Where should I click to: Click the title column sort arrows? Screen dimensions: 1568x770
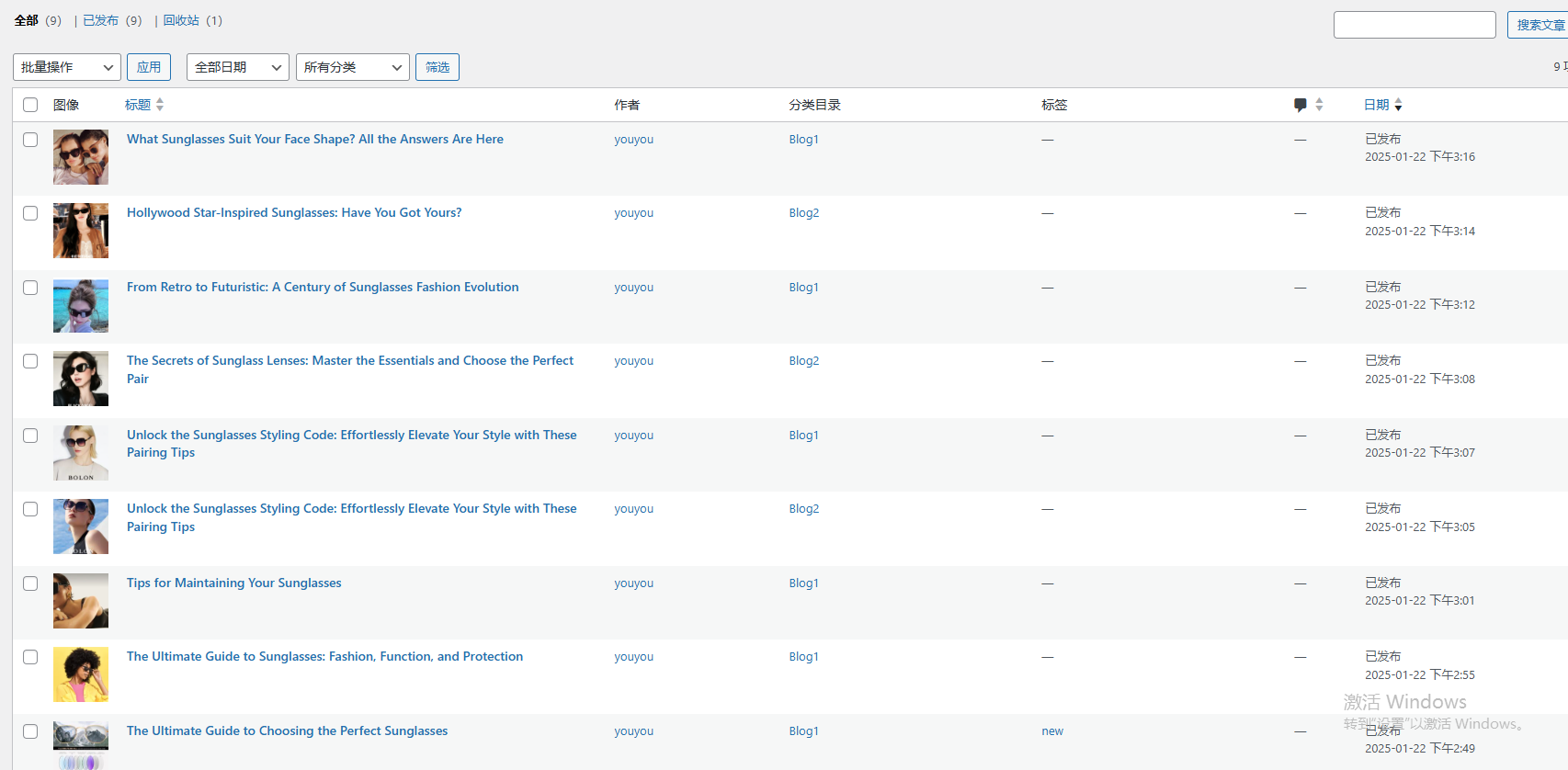point(160,105)
